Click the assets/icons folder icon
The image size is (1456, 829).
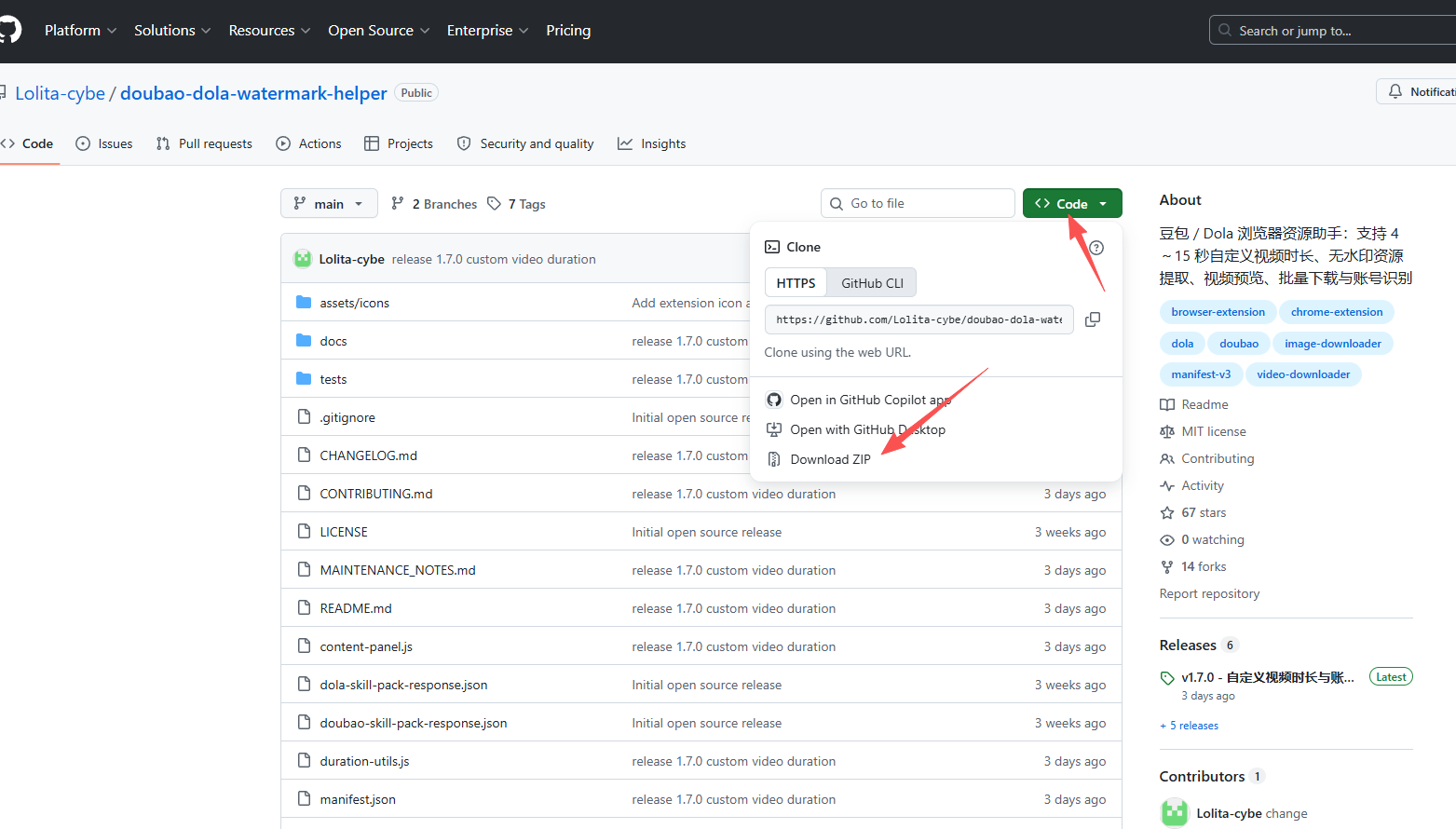click(304, 303)
